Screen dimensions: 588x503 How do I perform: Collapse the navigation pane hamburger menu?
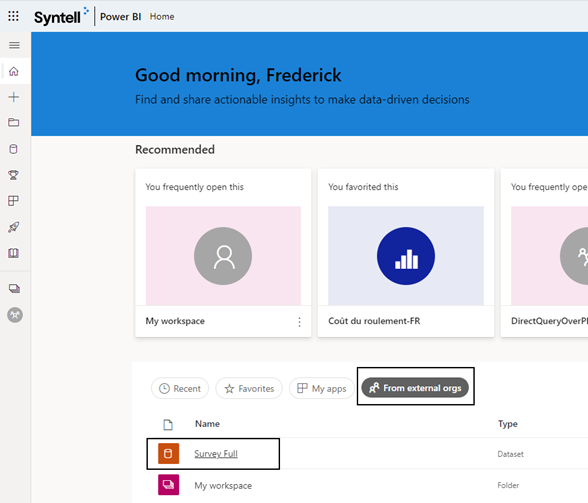[x=14, y=45]
